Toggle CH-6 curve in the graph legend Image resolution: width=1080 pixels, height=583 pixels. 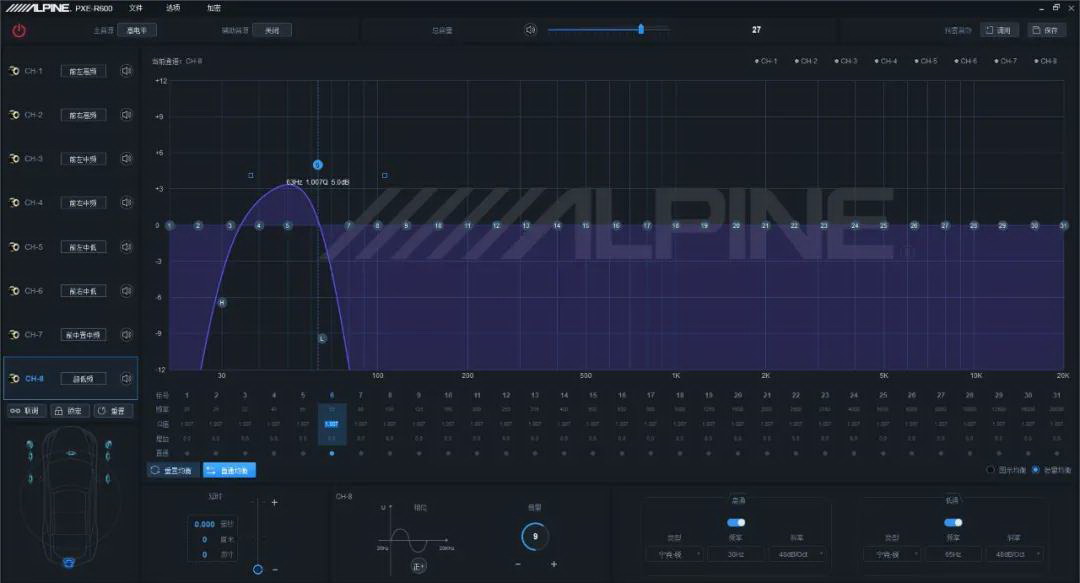966,61
